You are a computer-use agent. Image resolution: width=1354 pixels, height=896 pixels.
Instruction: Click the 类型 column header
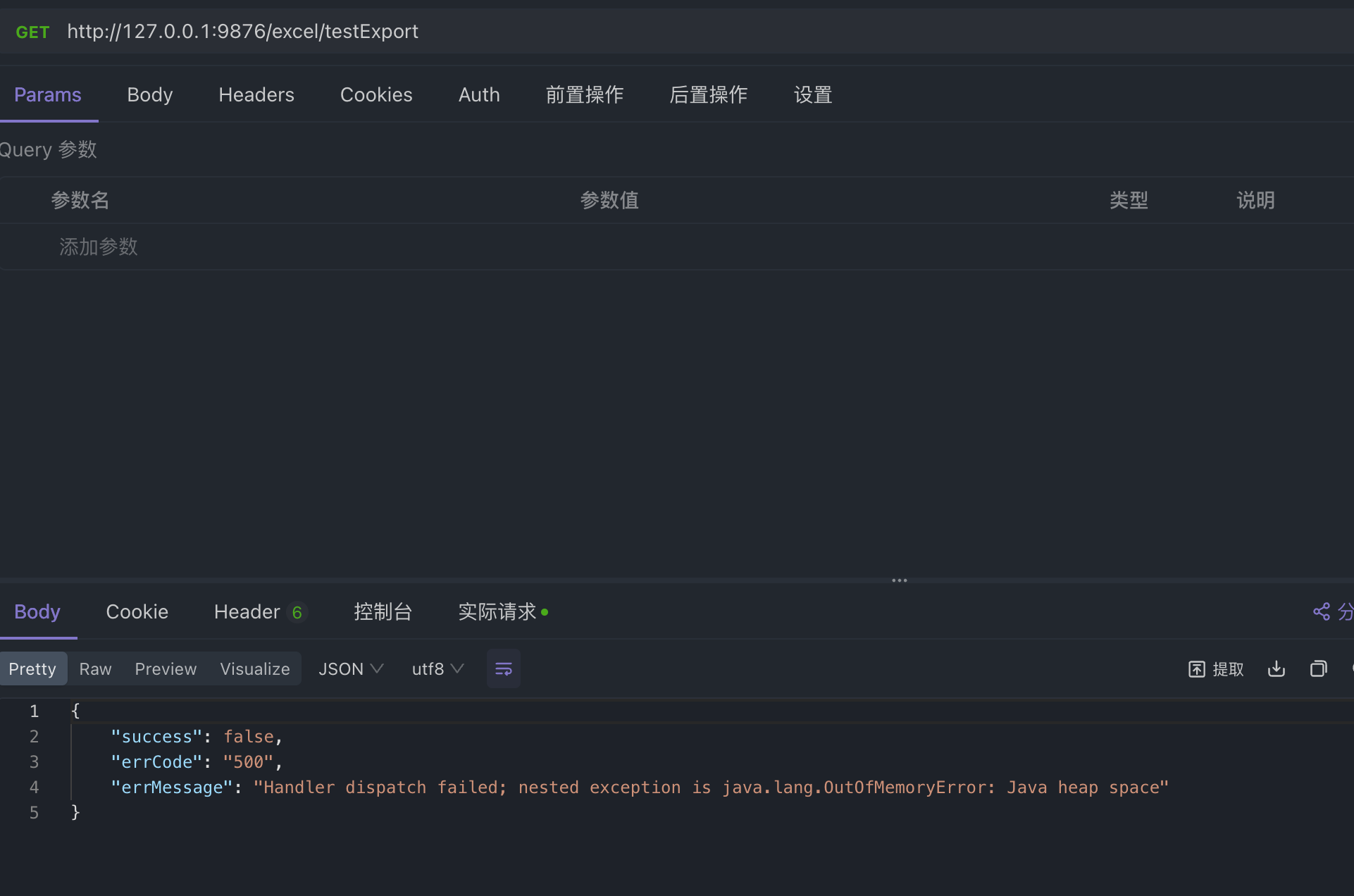click(x=1129, y=200)
